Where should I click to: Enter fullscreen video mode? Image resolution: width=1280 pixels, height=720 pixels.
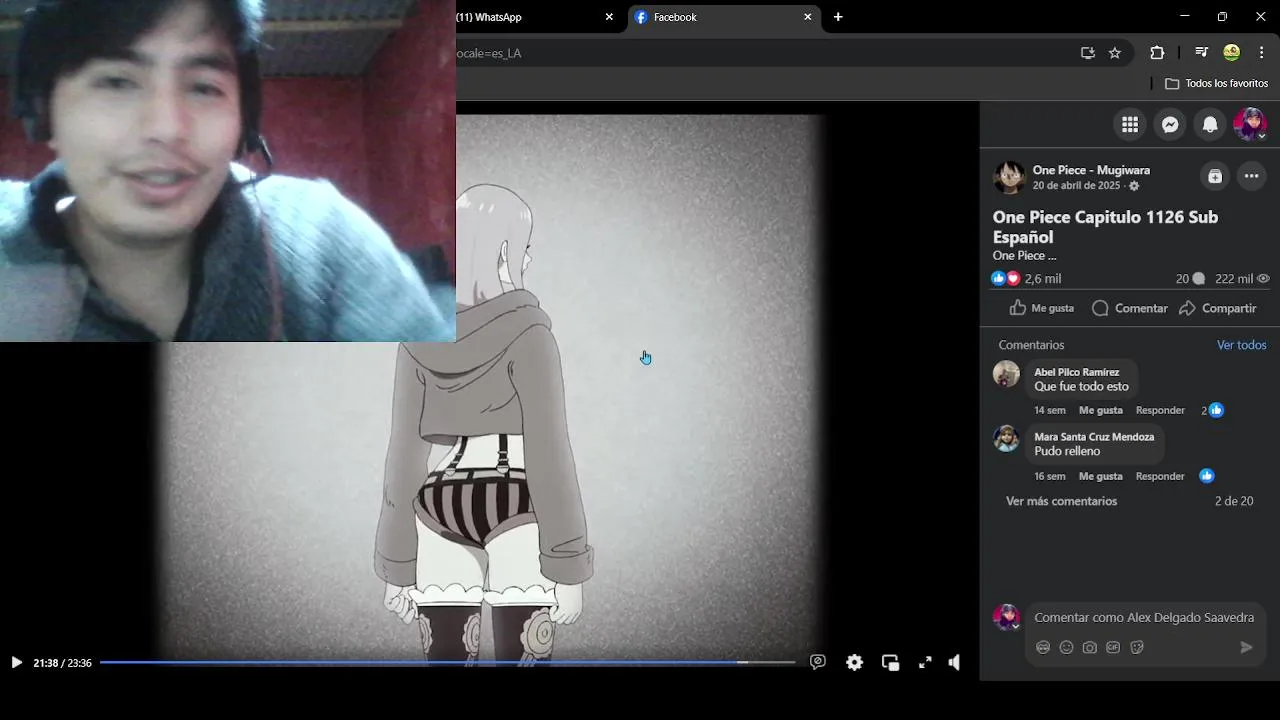(x=925, y=662)
